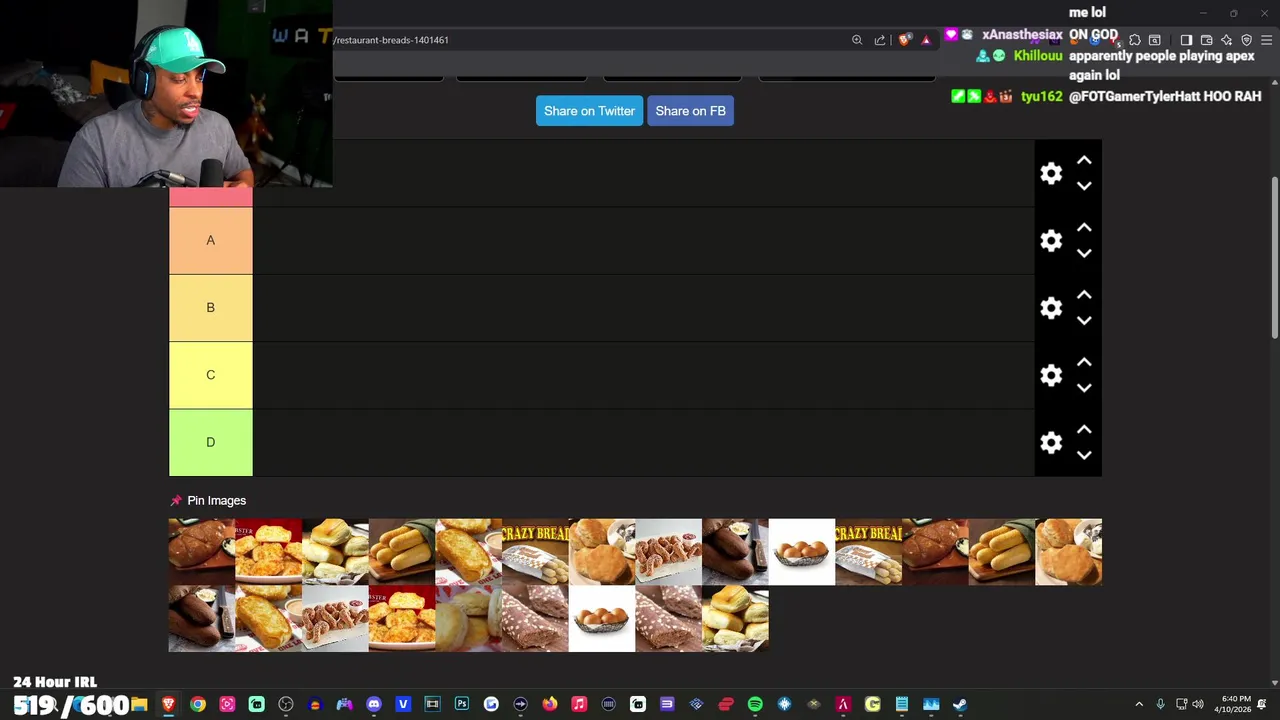1280x720 pixels.
Task: Open Firefox from the taskbar
Action: [550, 705]
